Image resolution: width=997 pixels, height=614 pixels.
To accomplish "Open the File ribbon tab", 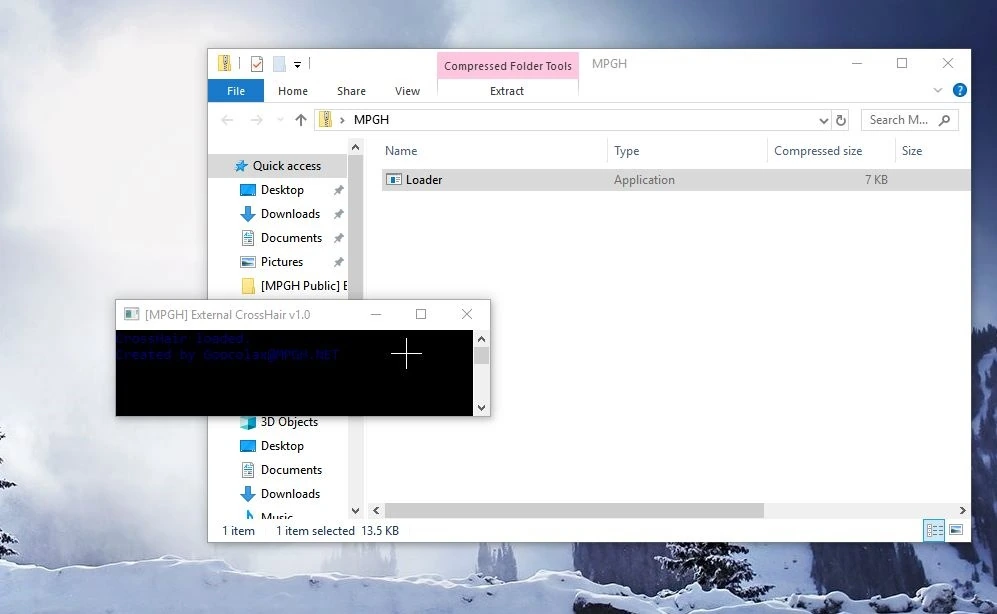I will [x=235, y=91].
